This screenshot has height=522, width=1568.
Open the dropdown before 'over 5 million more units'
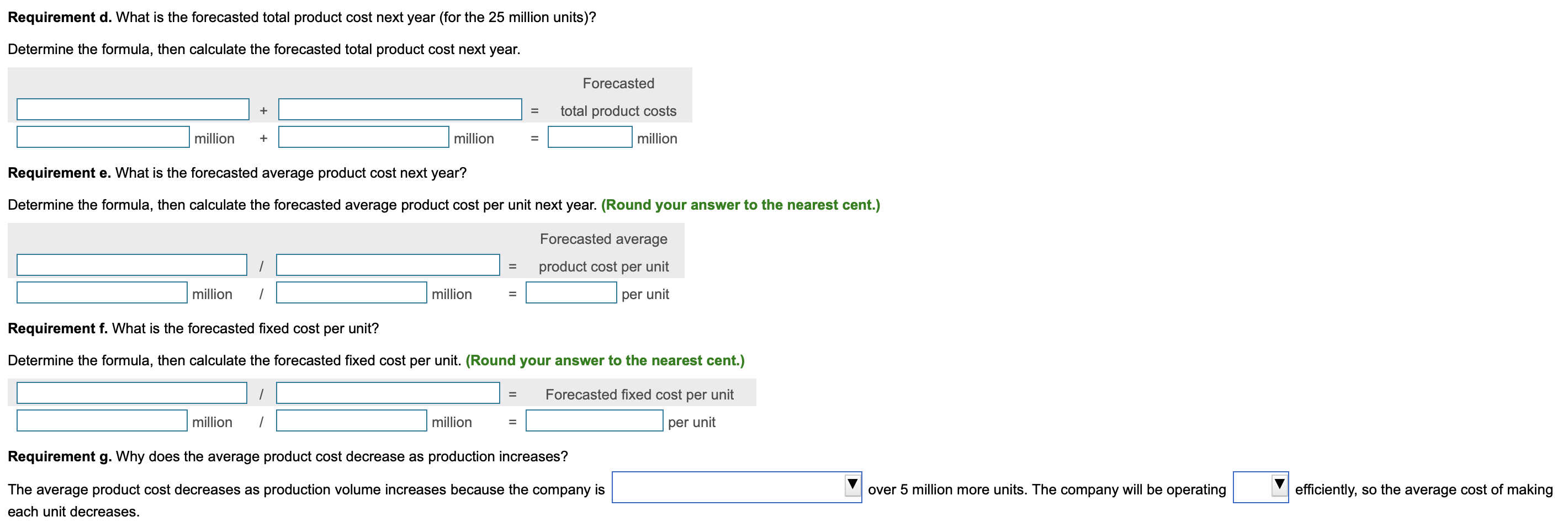[737, 487]
